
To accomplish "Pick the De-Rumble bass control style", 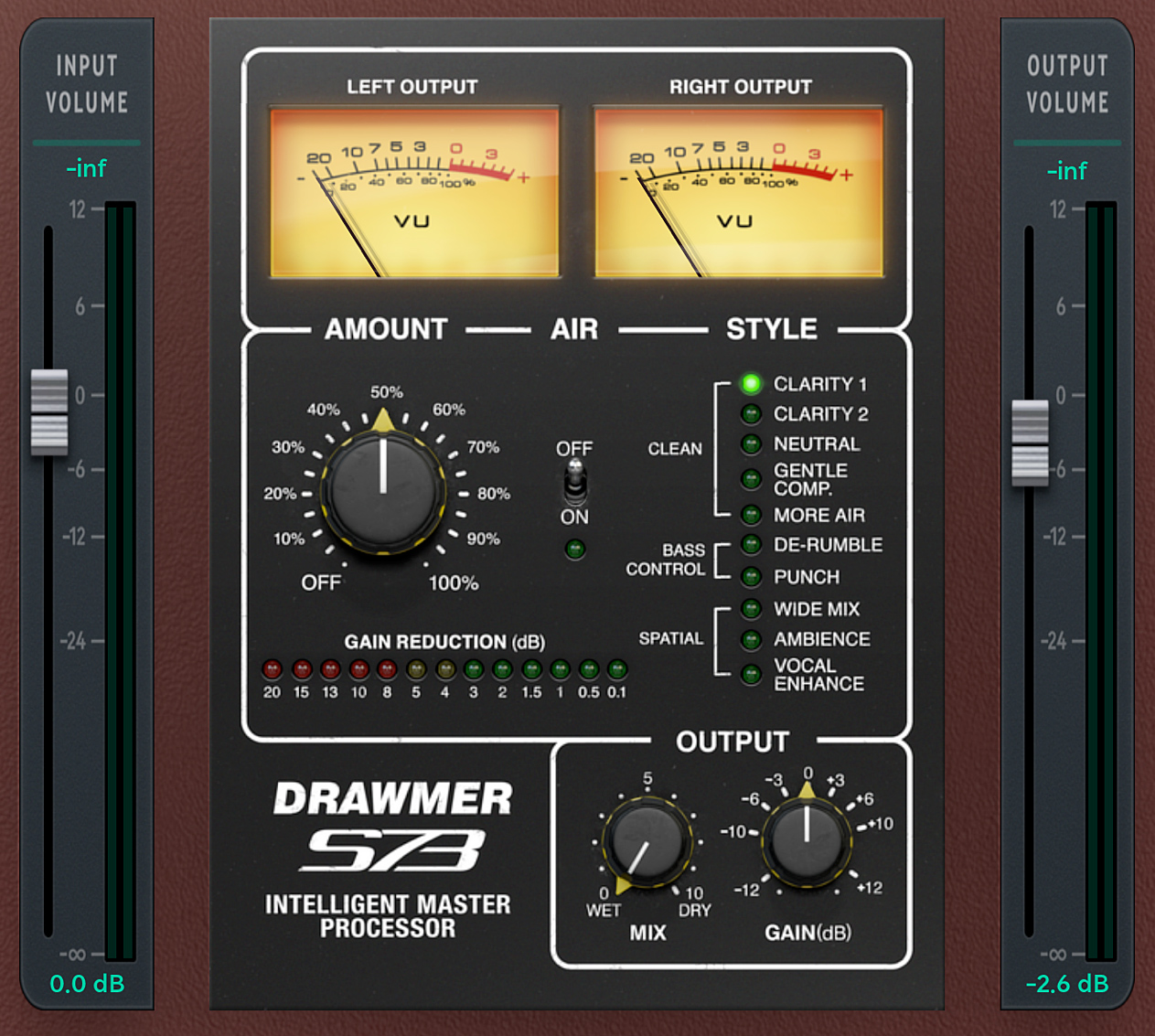I will 751,545.
